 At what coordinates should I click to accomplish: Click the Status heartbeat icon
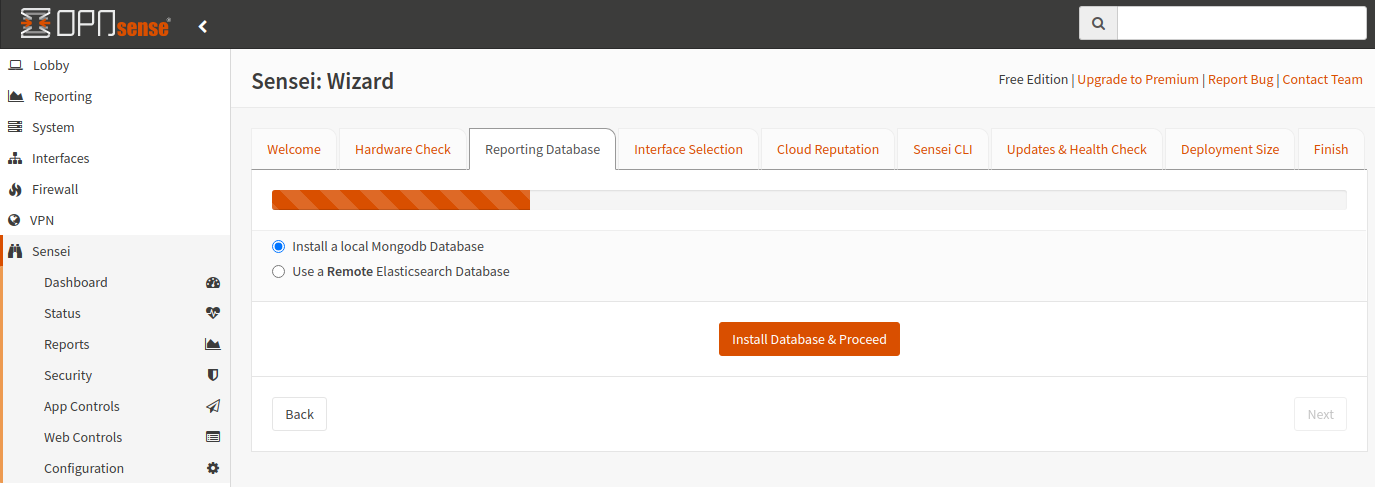(212, 314)
